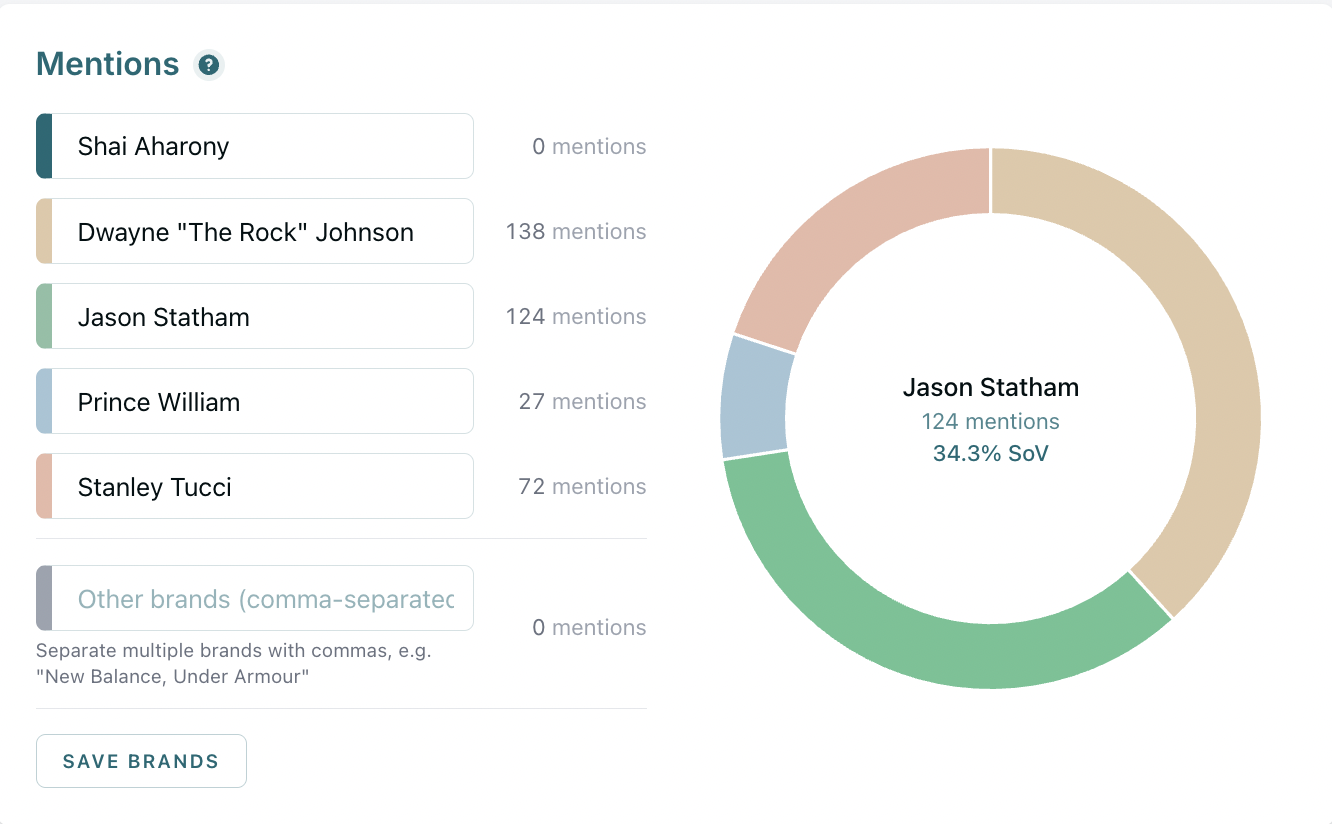Choose the pink swatch beside Stanley Tucci
The width and height of the screenshot is (1332, 824).
[44, 486]
